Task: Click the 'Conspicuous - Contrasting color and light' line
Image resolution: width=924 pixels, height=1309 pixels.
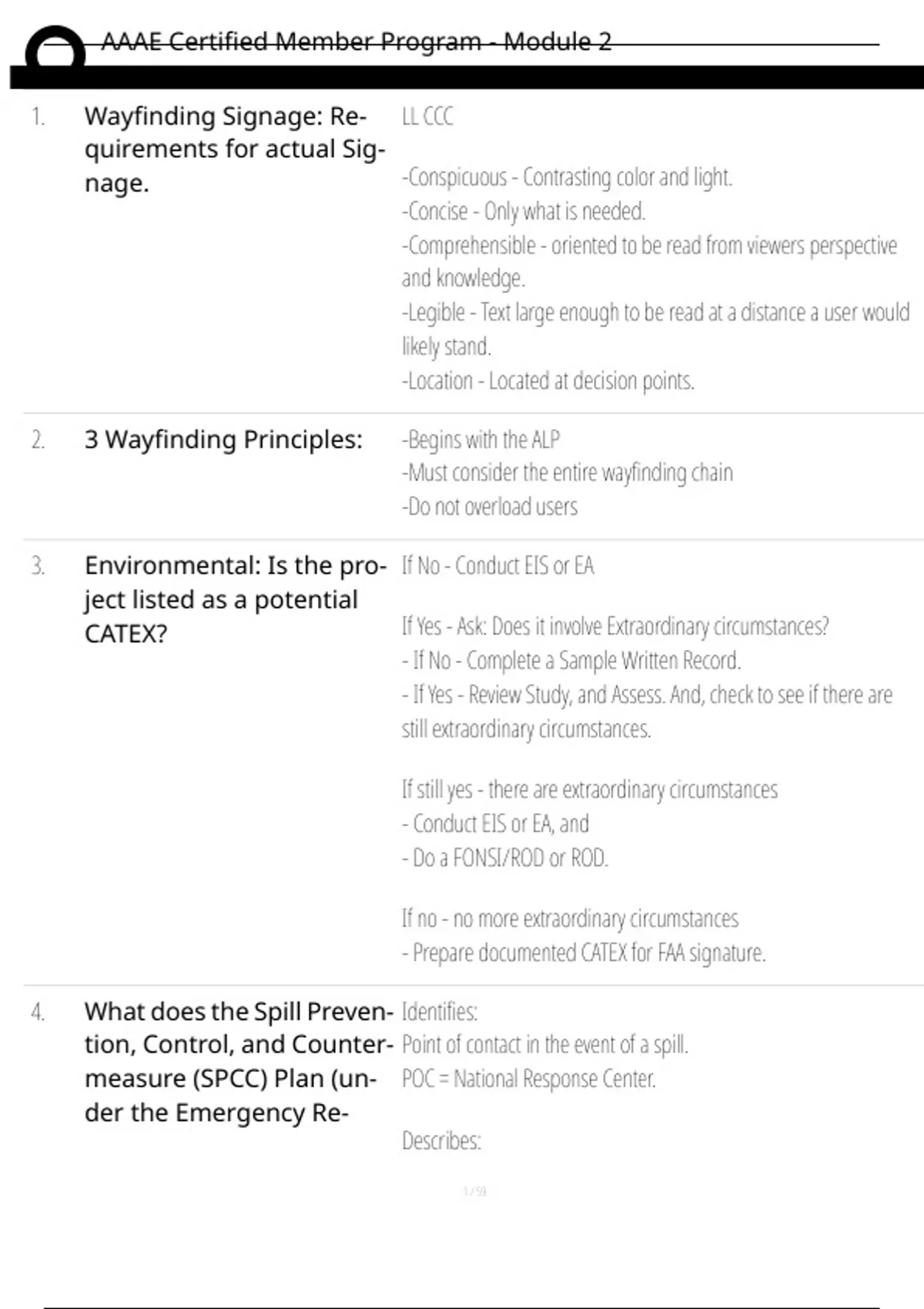Action: click(x=566, y=177)
